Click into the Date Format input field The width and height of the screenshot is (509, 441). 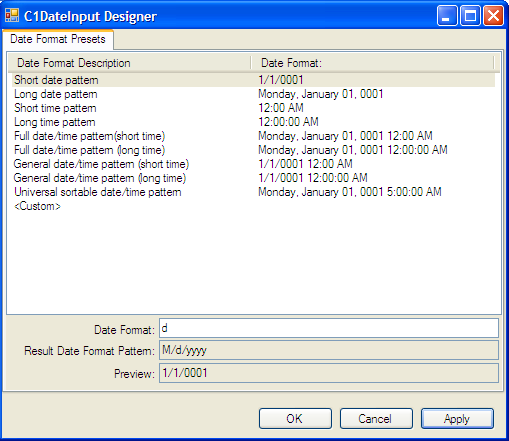(329, 328)
